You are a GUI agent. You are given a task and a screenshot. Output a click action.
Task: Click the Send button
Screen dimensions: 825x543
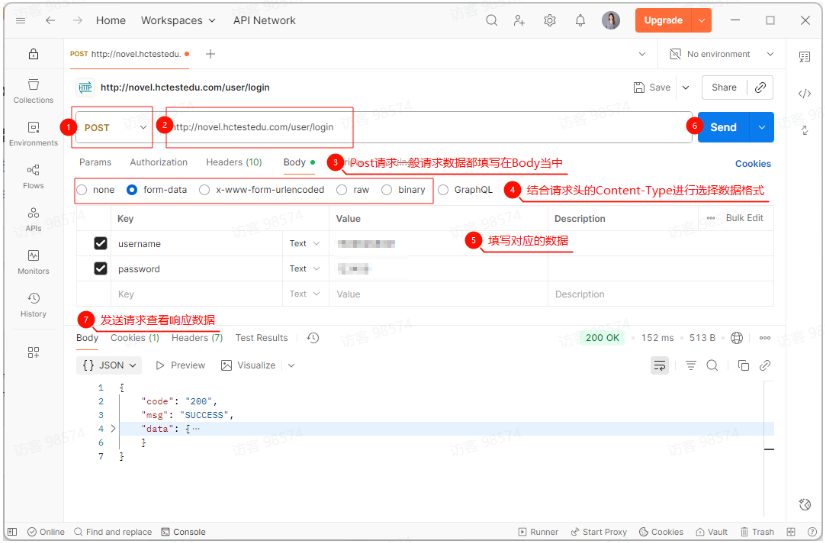[x=723, y=127]
